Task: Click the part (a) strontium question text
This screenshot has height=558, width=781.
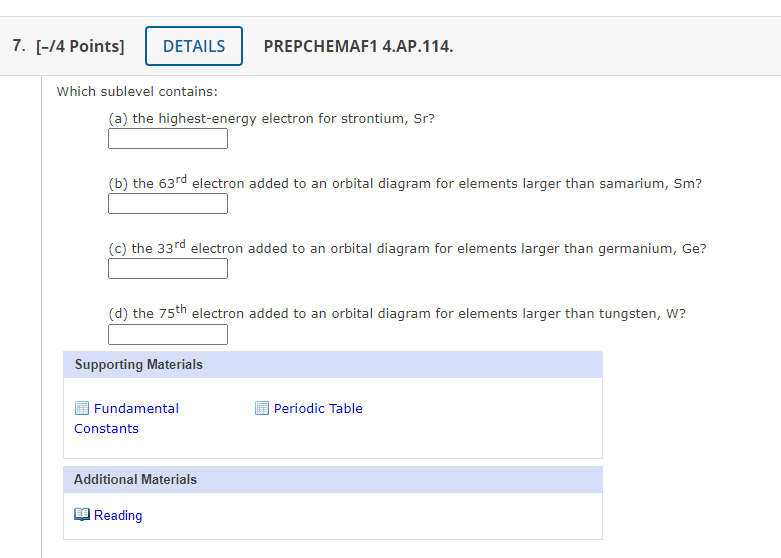Action: pyautogui.click(x=271, y=119)
